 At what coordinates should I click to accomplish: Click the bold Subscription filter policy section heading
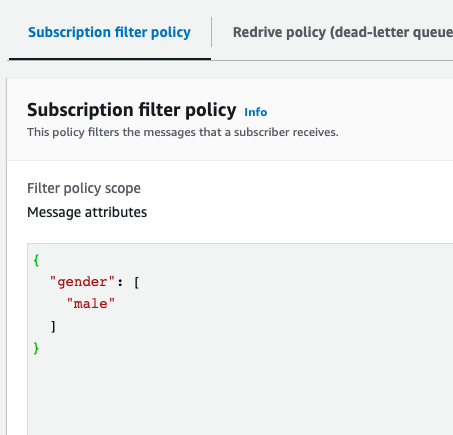(x=132, y=110)
